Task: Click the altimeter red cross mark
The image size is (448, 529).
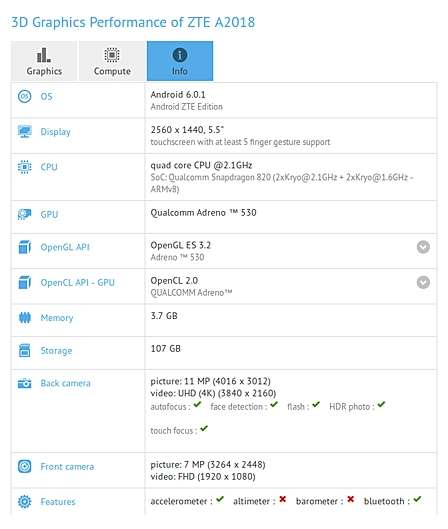Action: tap(283, 499)
